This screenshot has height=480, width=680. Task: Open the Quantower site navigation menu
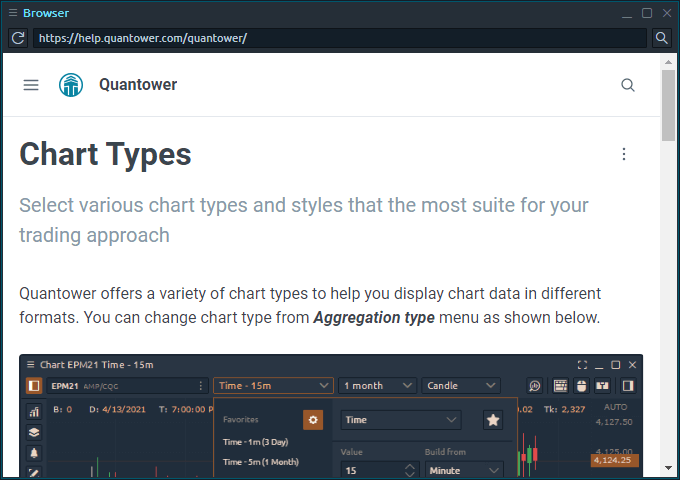point(31,85)
